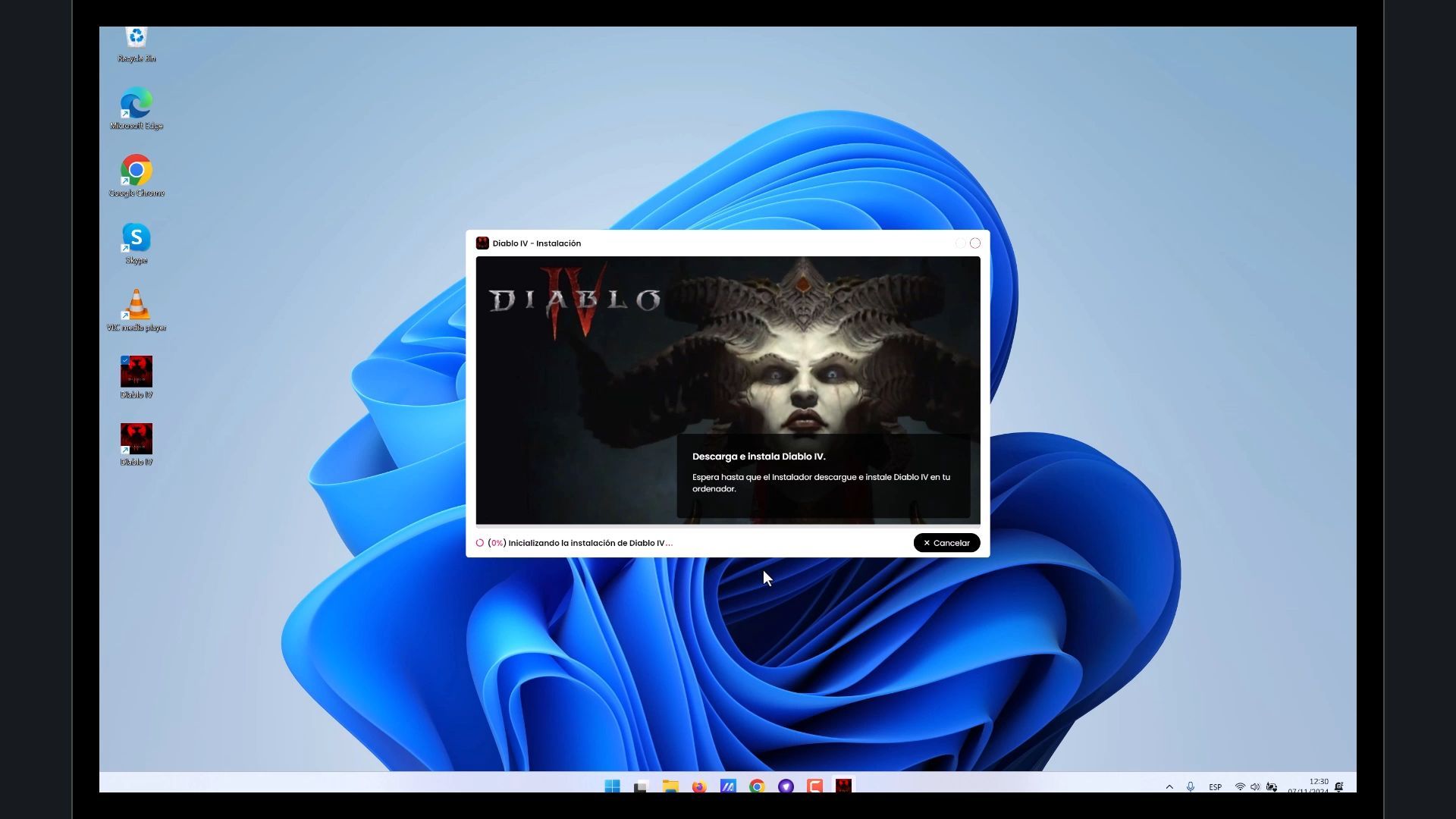Open Wi-Fi network settings in tray

1240,787
